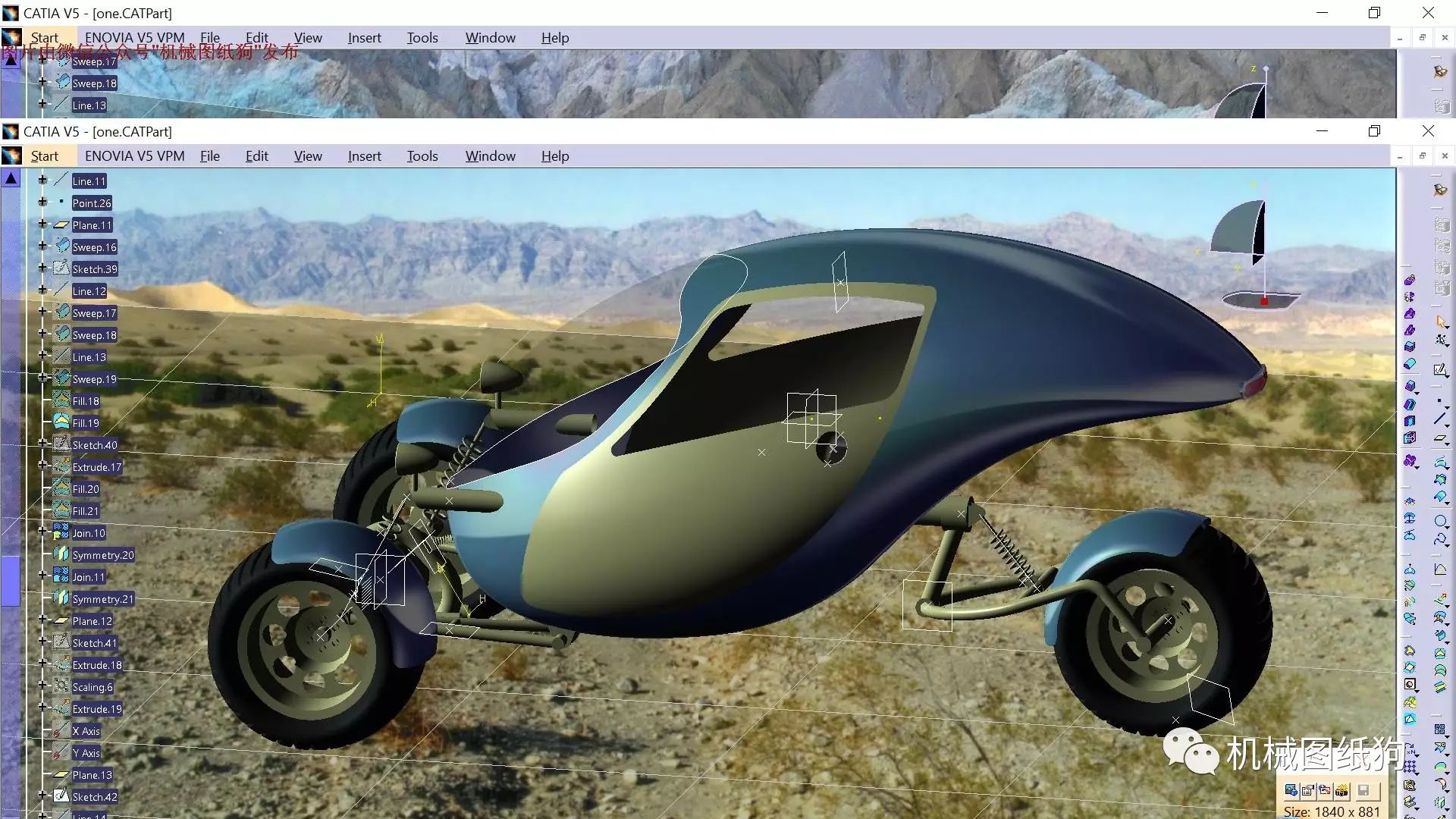Expand the Sketch.42 tree node

pyautogui.click(x=42, y=796)
